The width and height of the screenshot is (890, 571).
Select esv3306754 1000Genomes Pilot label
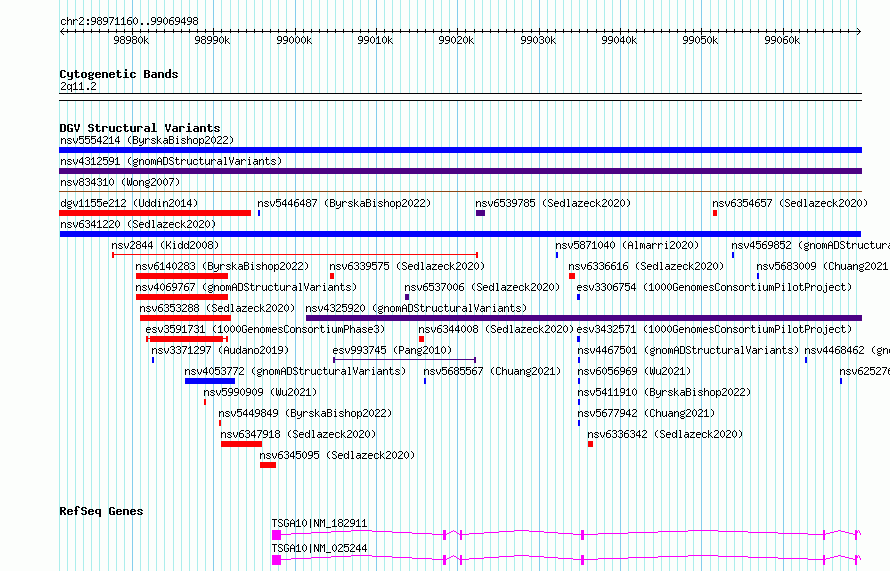click(x=714, y=287)
